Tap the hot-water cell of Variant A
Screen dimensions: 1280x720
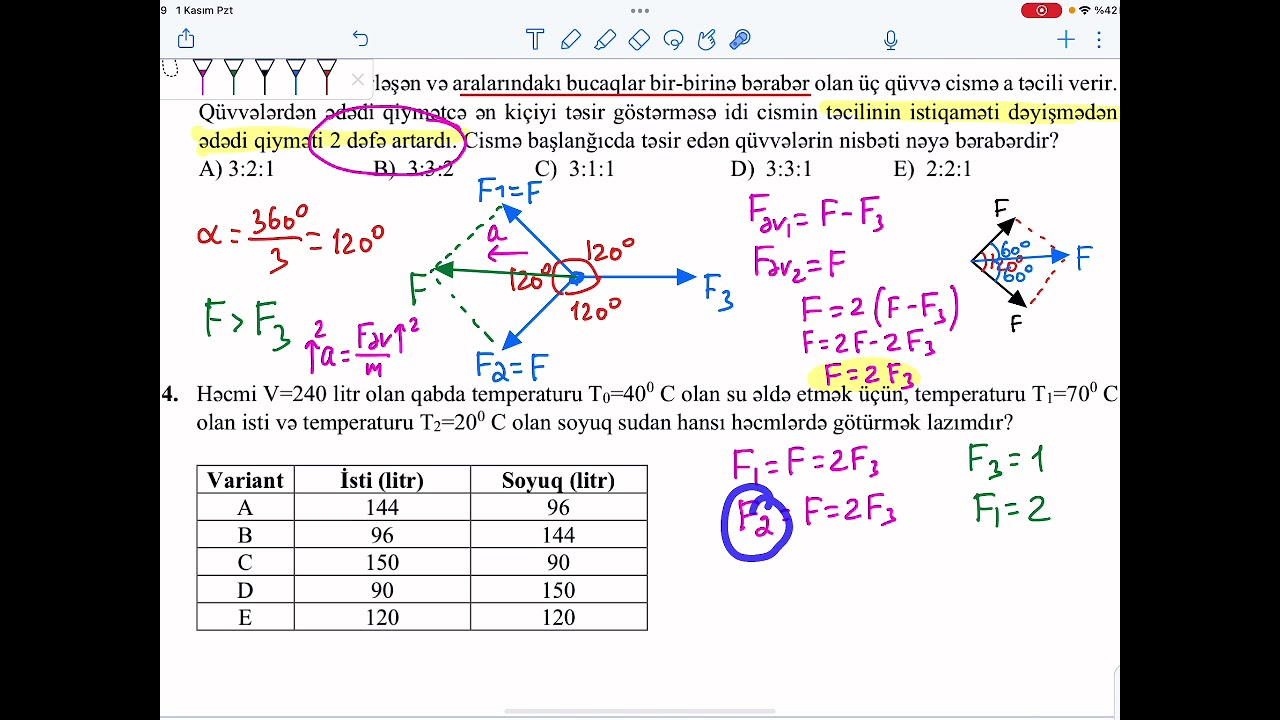382,508
